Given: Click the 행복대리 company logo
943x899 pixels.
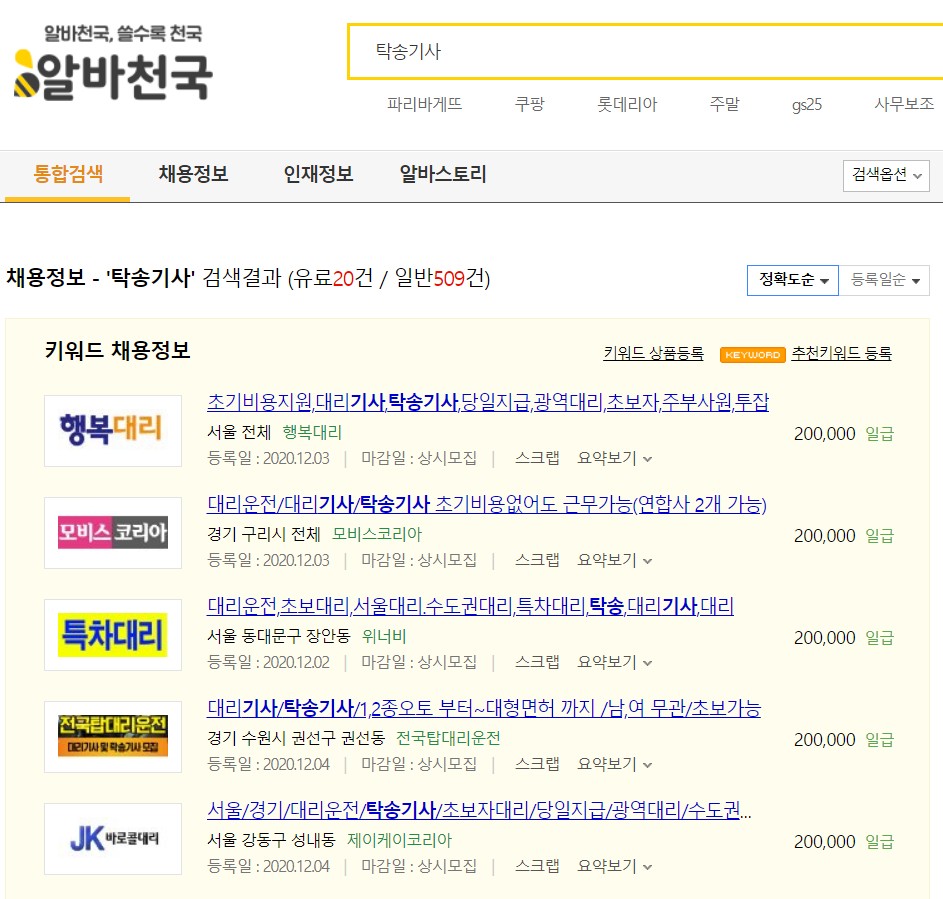Looking at the screenshot, I should tap(112, 430).
